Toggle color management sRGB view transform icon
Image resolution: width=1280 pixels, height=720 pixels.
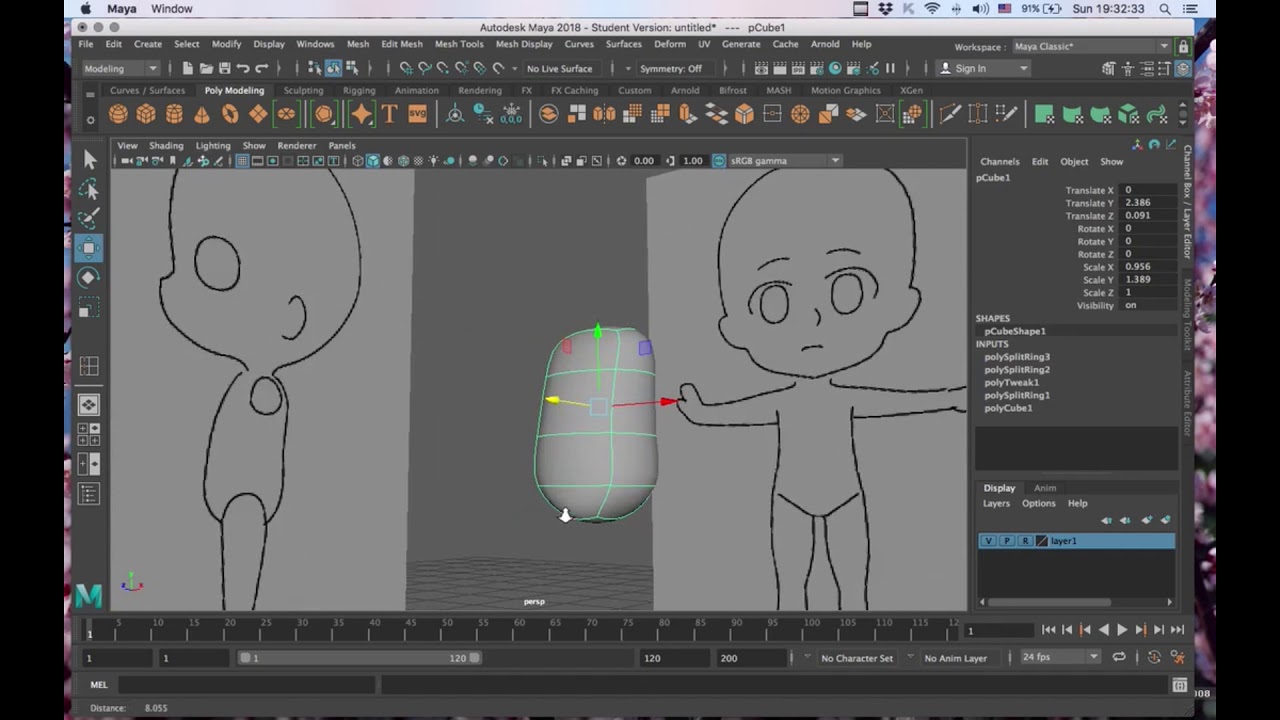point(718,161)
